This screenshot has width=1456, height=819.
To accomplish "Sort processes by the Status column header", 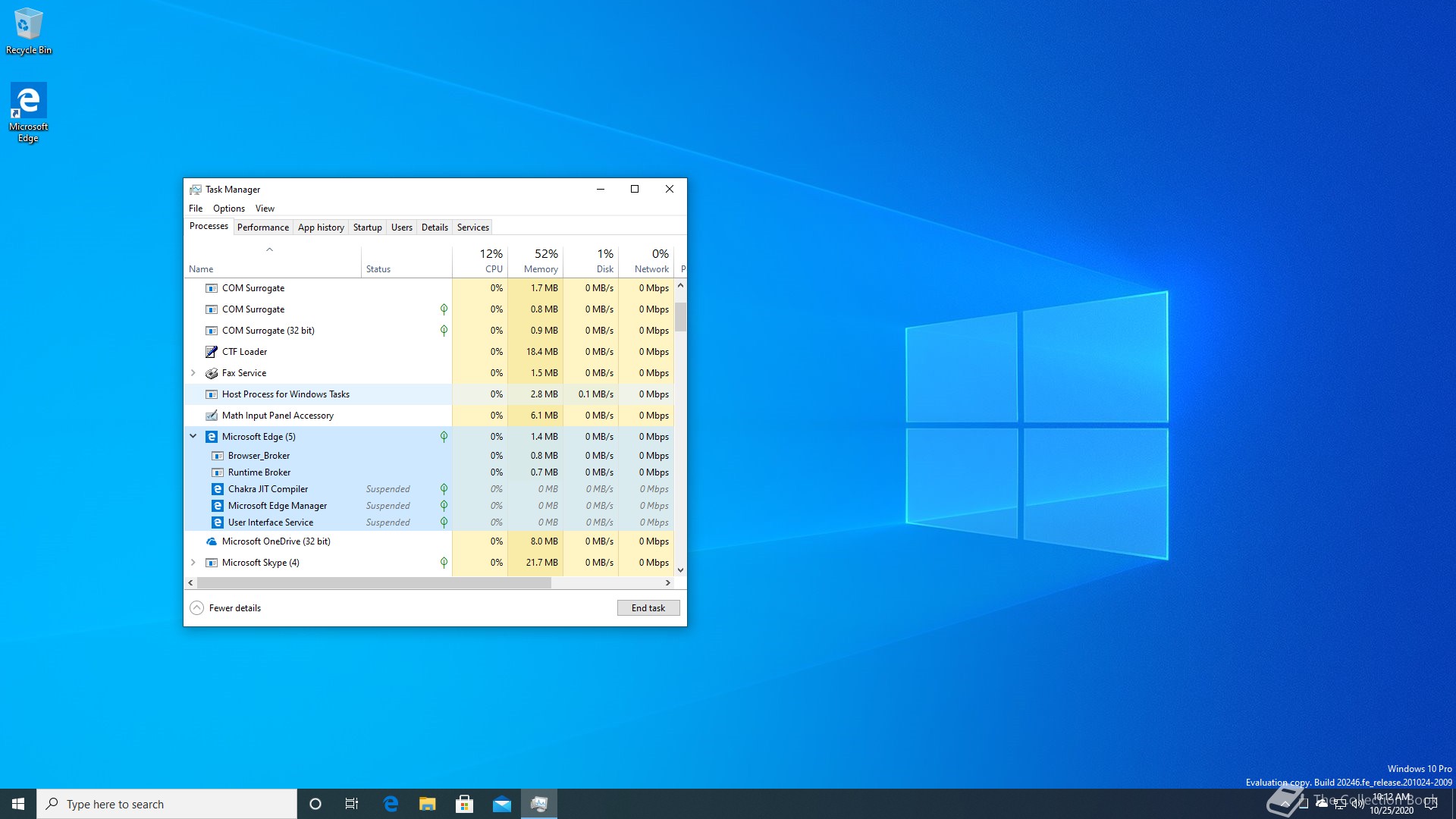I will (406, 261).
